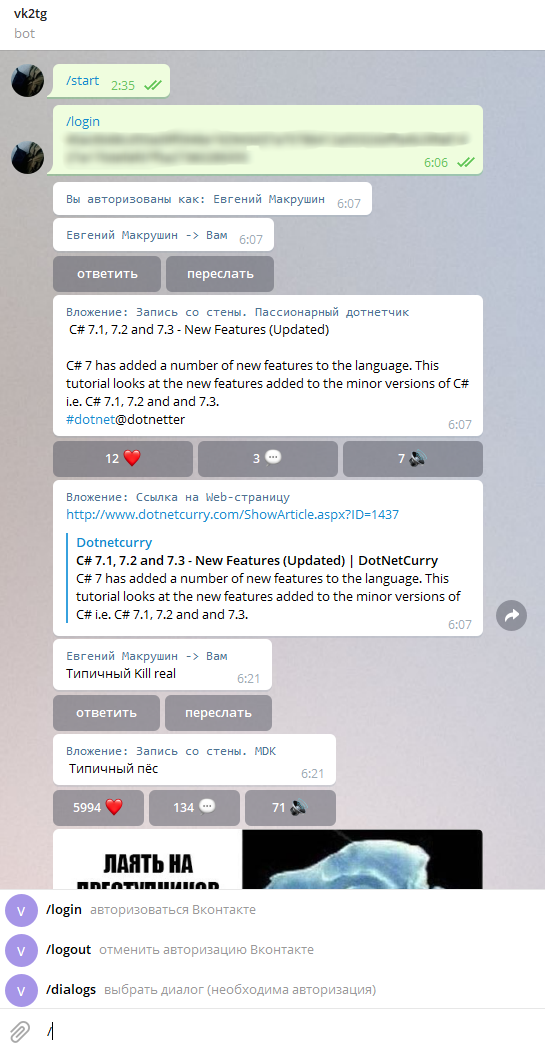Click the first ответить button

tap(107, 274)
